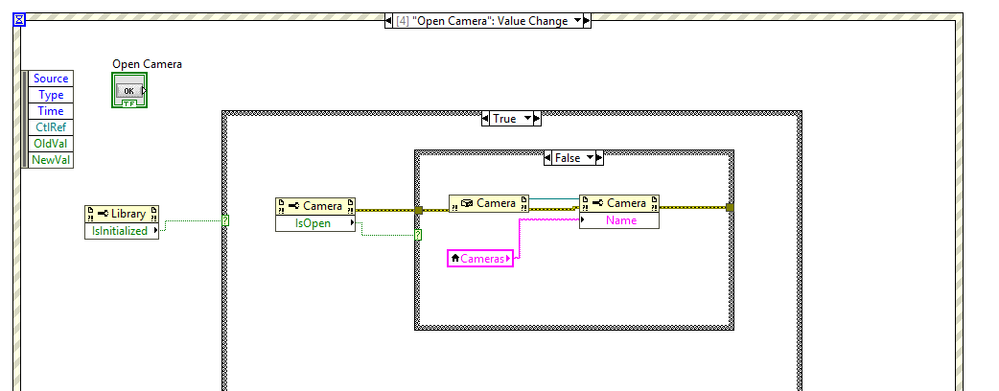Open the True case selector dropdown
The height and width of the screenshot is (391, 999).
[x=527, y=119]
